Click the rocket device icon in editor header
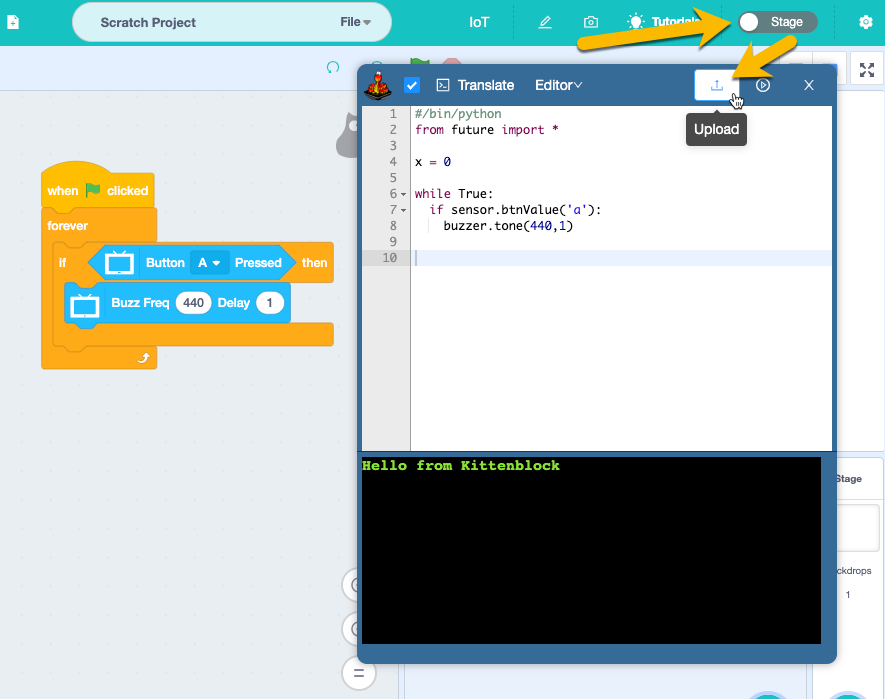The width and height of the screenshot is (885, 699). (379, 85)
